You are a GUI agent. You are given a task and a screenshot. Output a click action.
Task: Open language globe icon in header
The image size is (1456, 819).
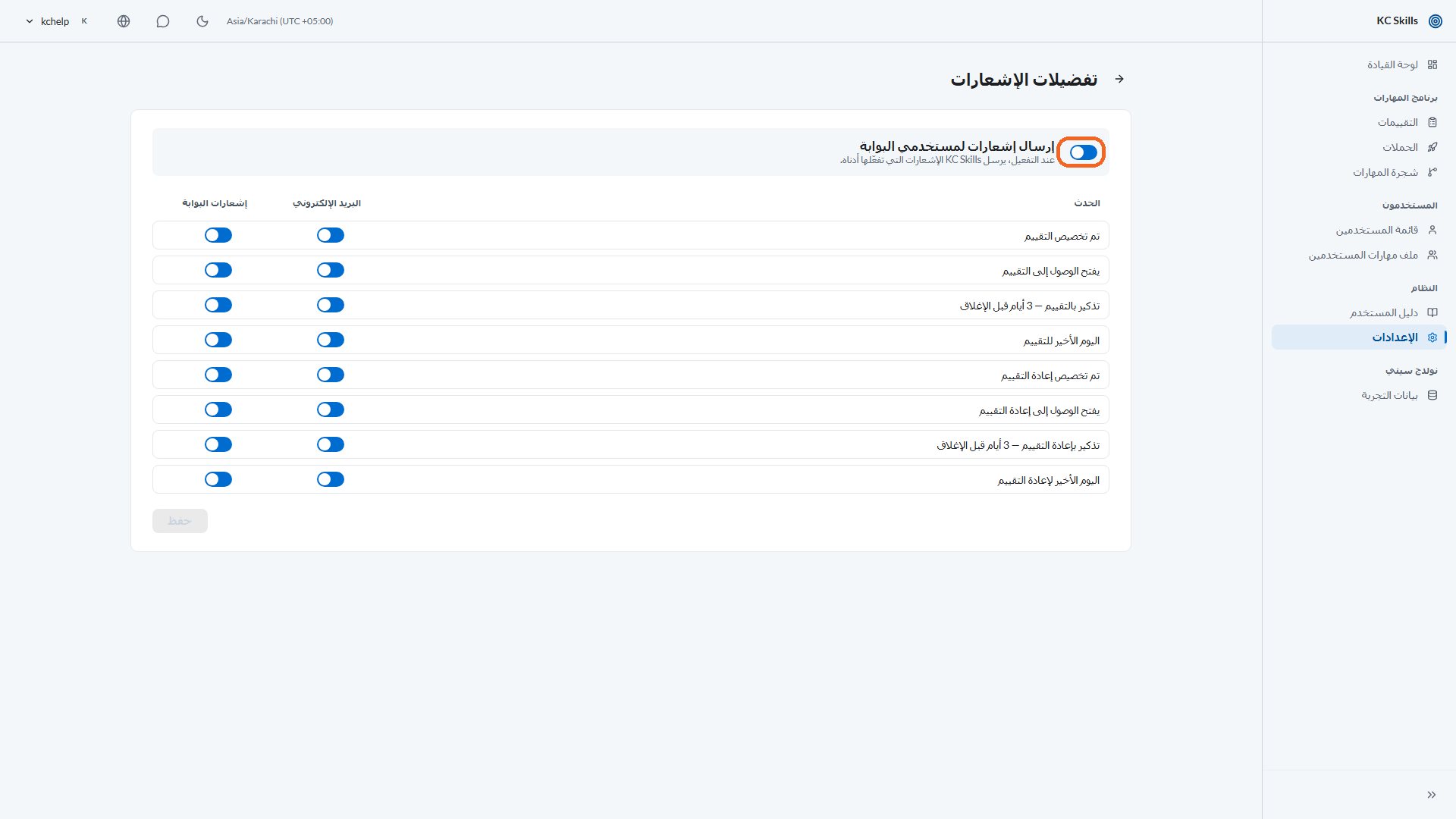click(x=124, y=21)
